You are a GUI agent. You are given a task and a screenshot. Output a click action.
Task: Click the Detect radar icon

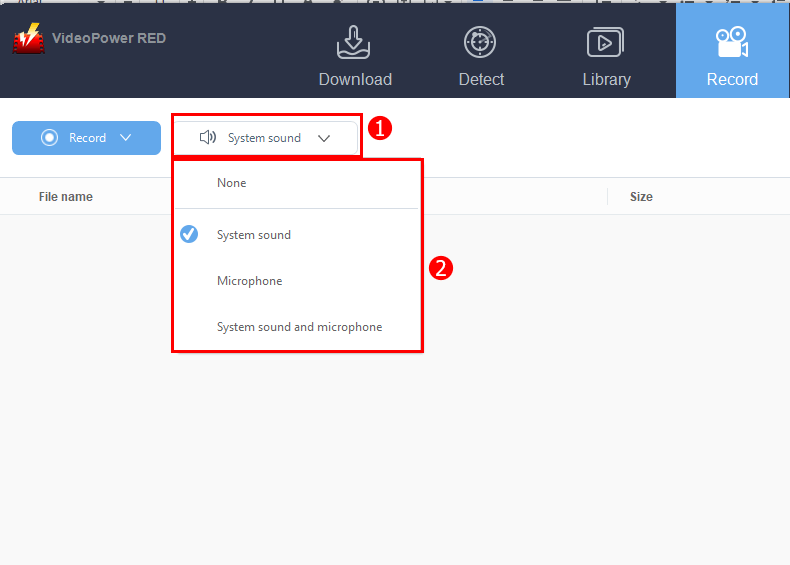tap(480, 42)
